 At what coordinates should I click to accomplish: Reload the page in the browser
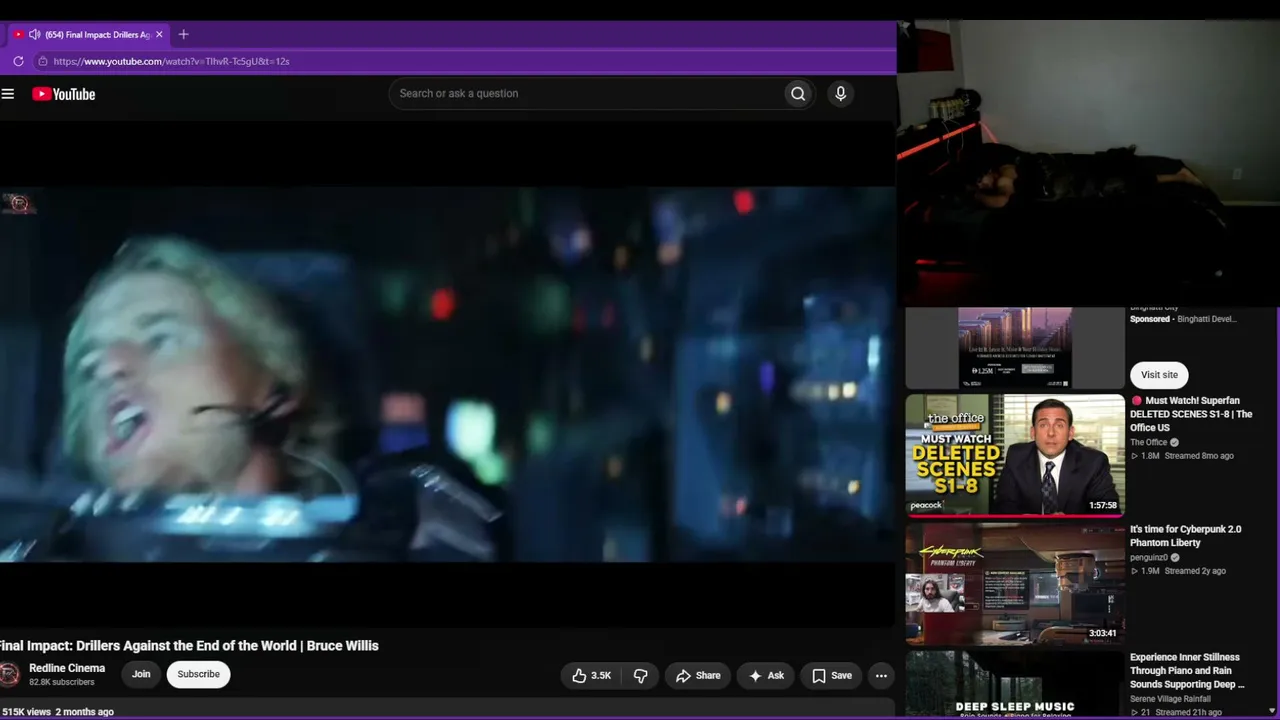click(x=18, y=61)
